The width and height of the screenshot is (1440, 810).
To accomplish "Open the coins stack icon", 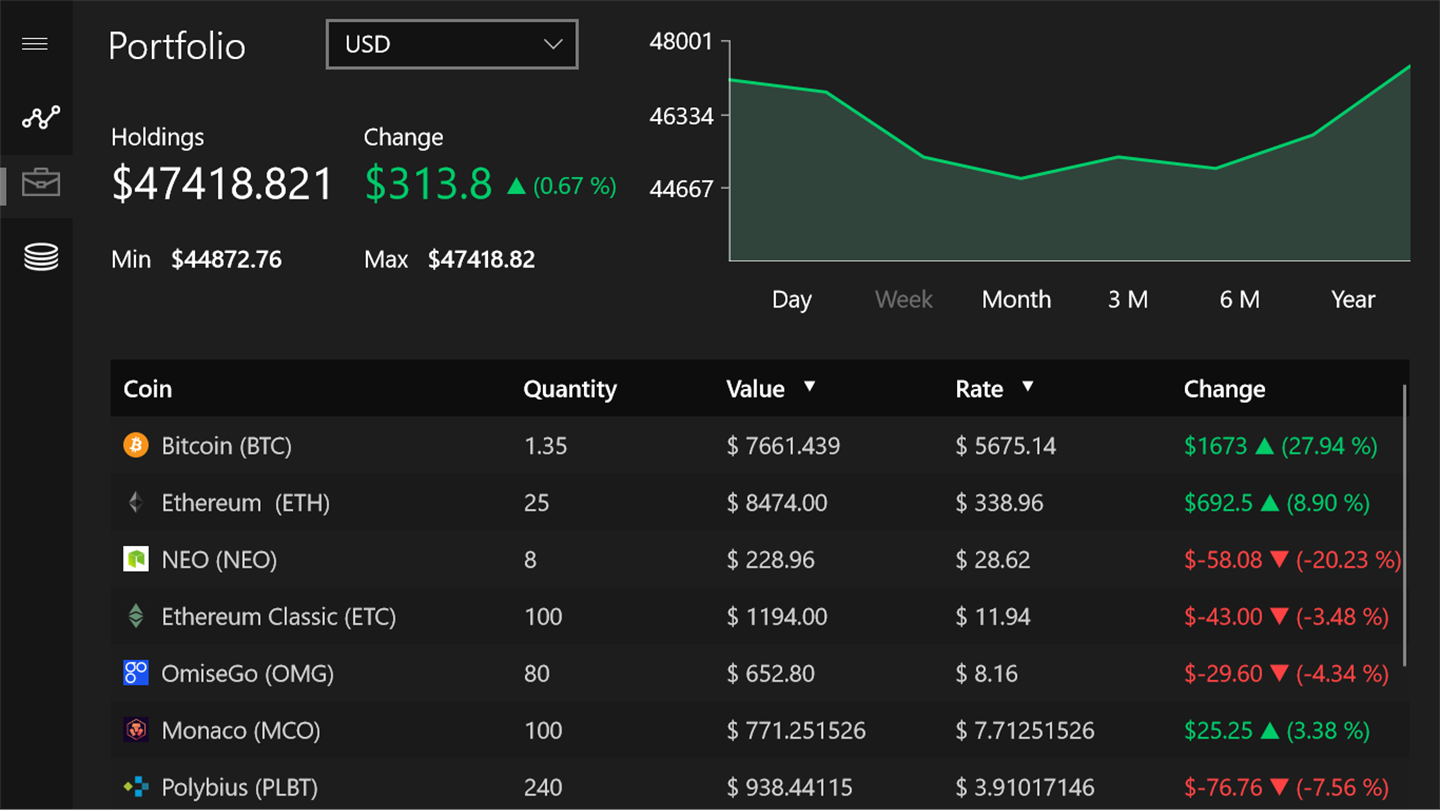I will (x=41, y=257).
